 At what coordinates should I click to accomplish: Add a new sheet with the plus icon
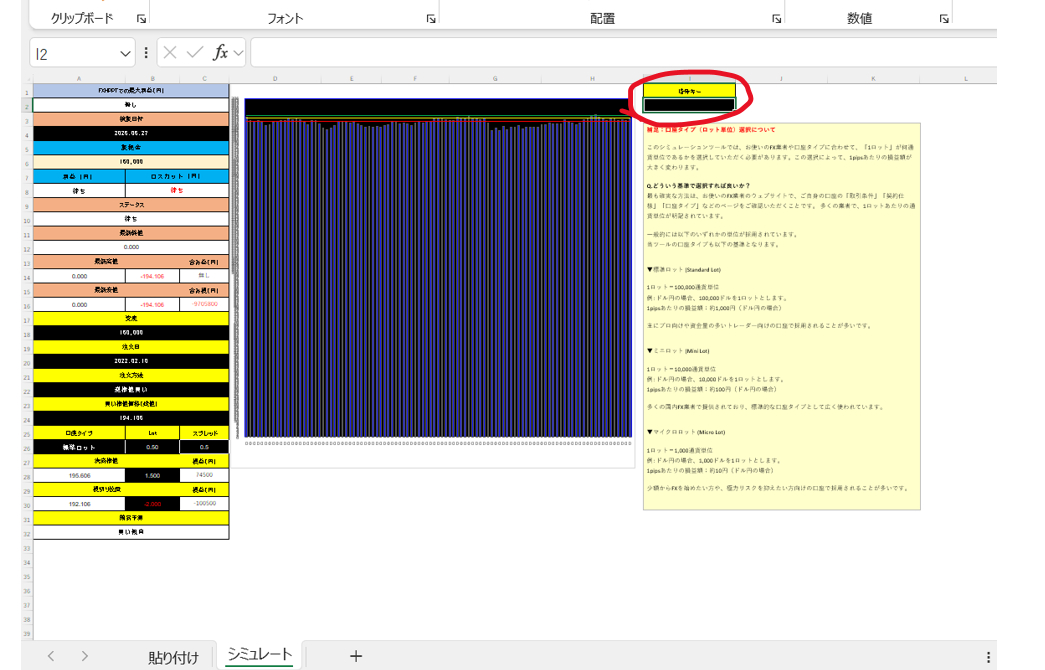(x=355, y=656)
